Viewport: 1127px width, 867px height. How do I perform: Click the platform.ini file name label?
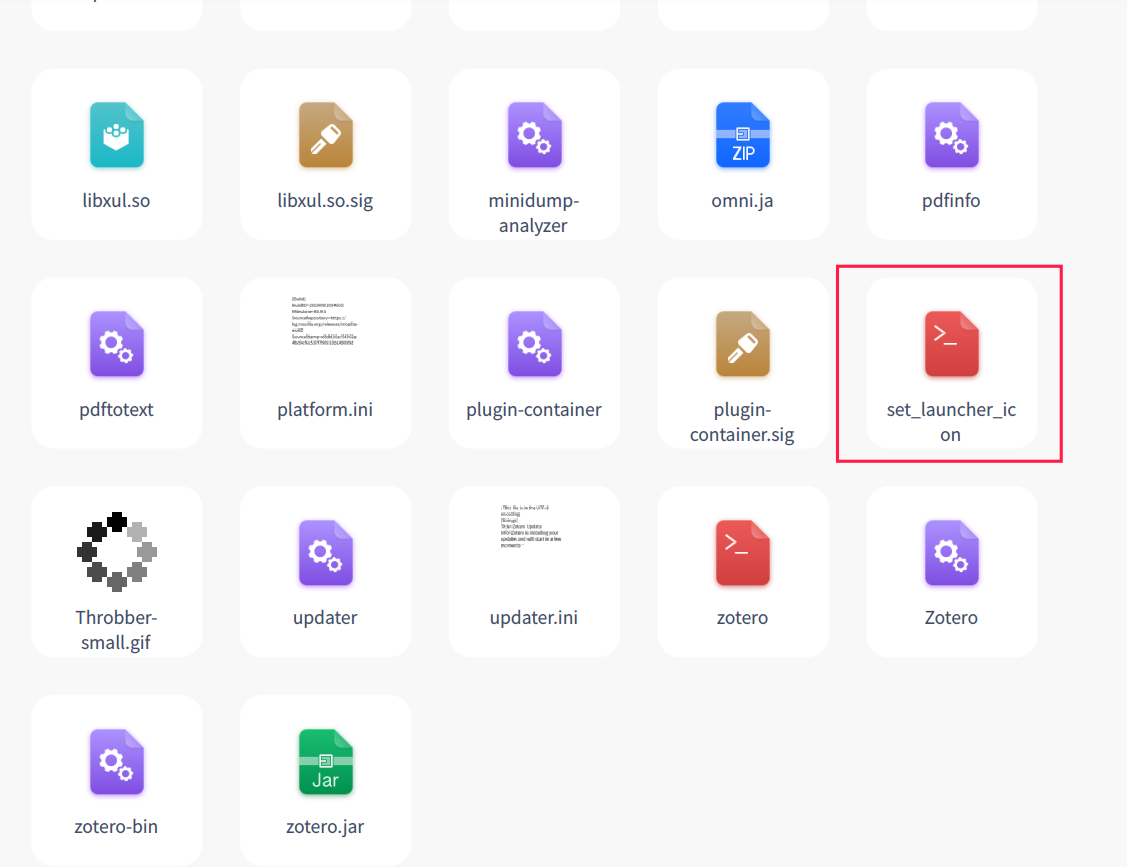point(325,410)
